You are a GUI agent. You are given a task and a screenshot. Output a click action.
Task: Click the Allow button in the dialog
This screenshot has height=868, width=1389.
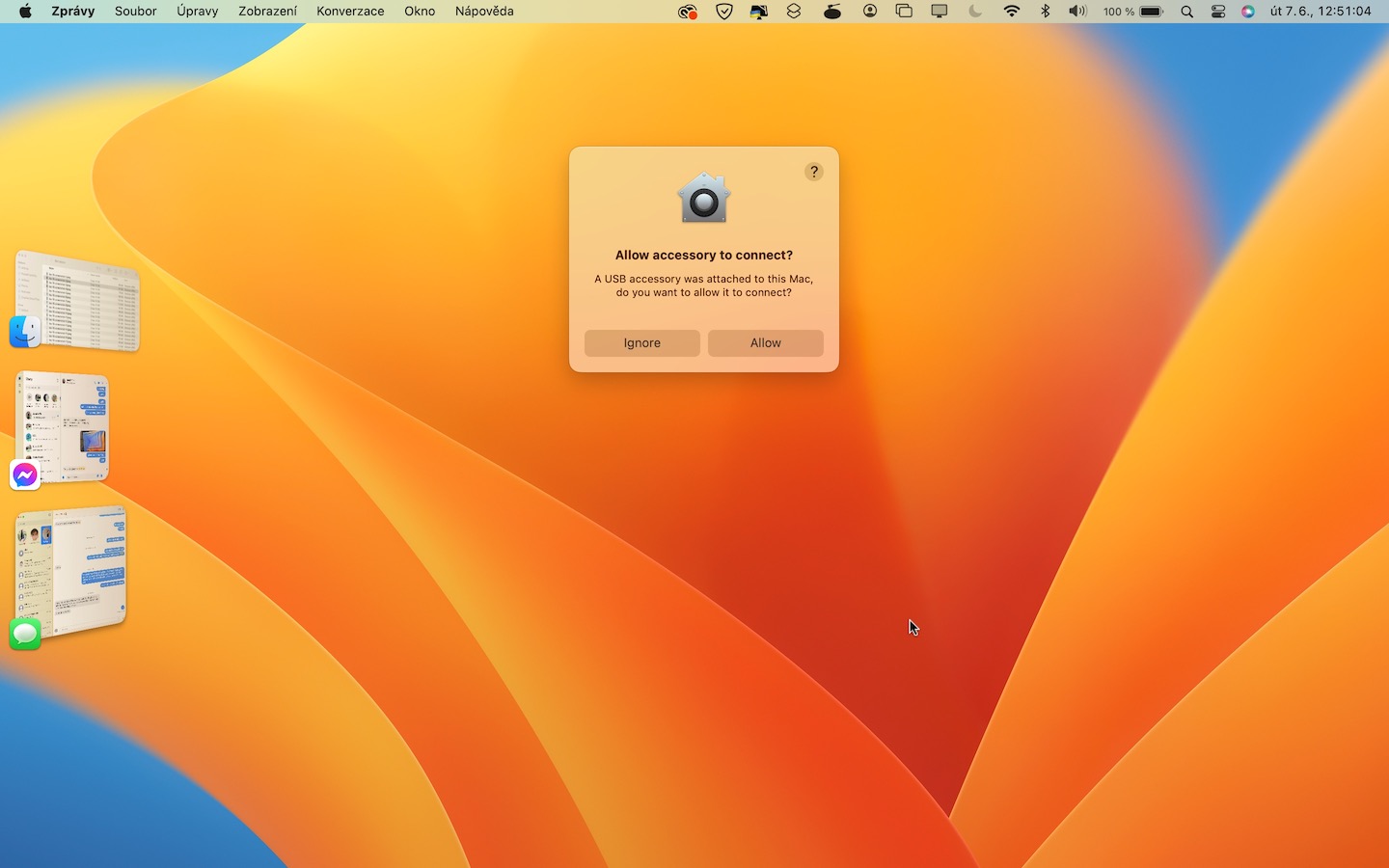click(x=766, y=343)
